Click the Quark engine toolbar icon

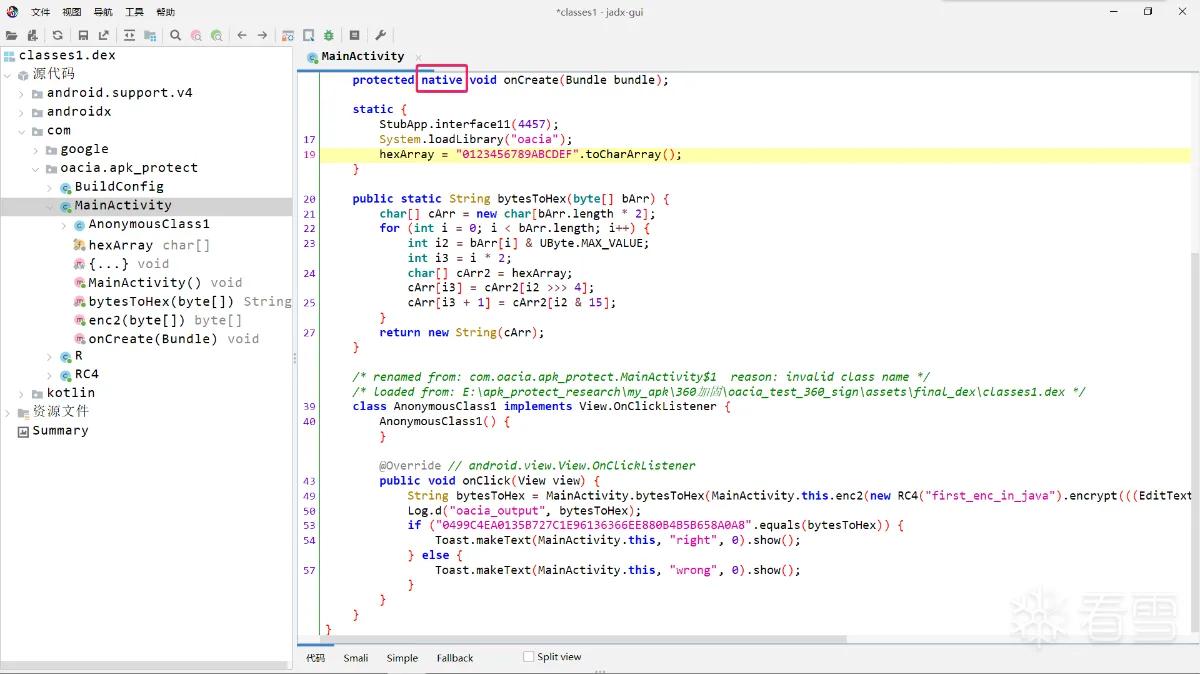coord(309,35)
